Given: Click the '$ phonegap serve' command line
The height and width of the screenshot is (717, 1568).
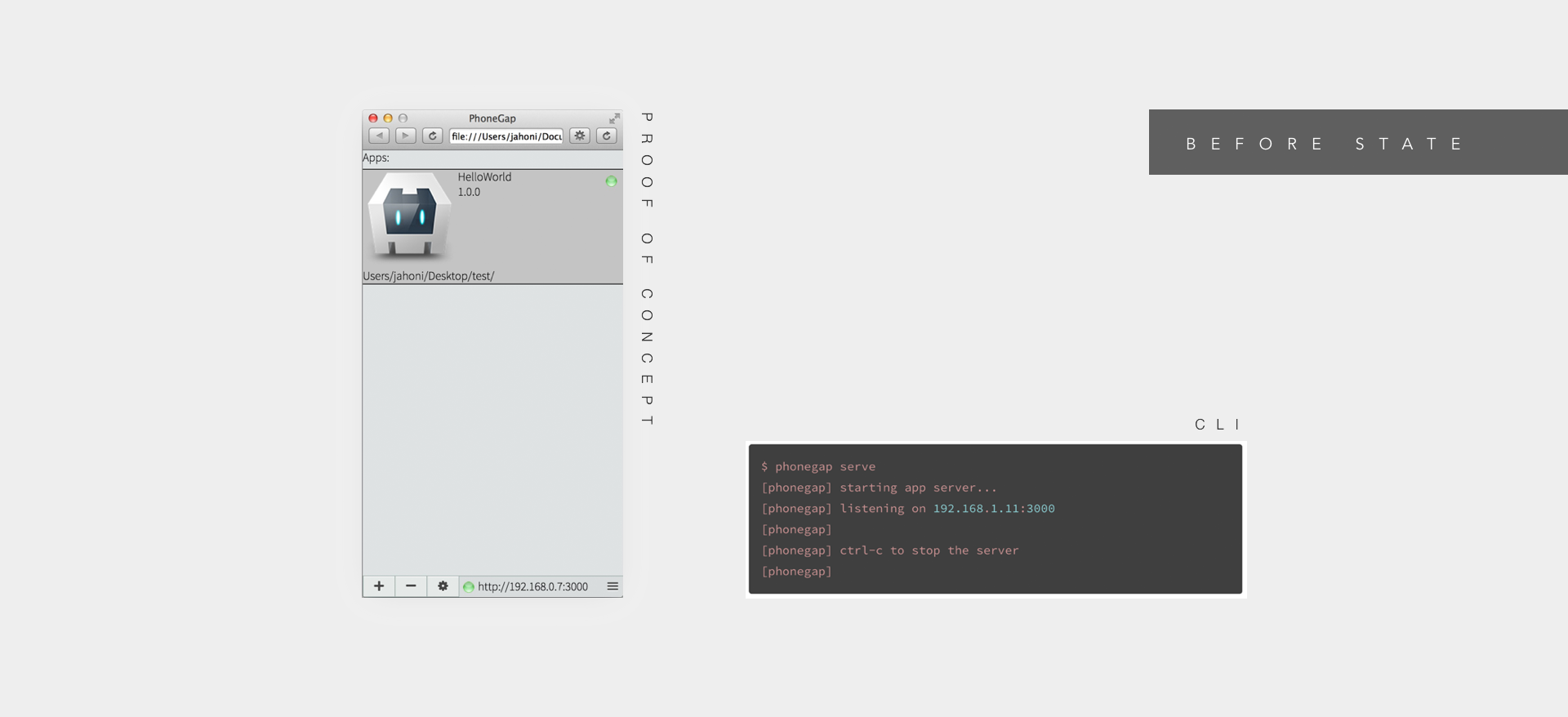Looking at the screenshot, I should pos(818,466).
